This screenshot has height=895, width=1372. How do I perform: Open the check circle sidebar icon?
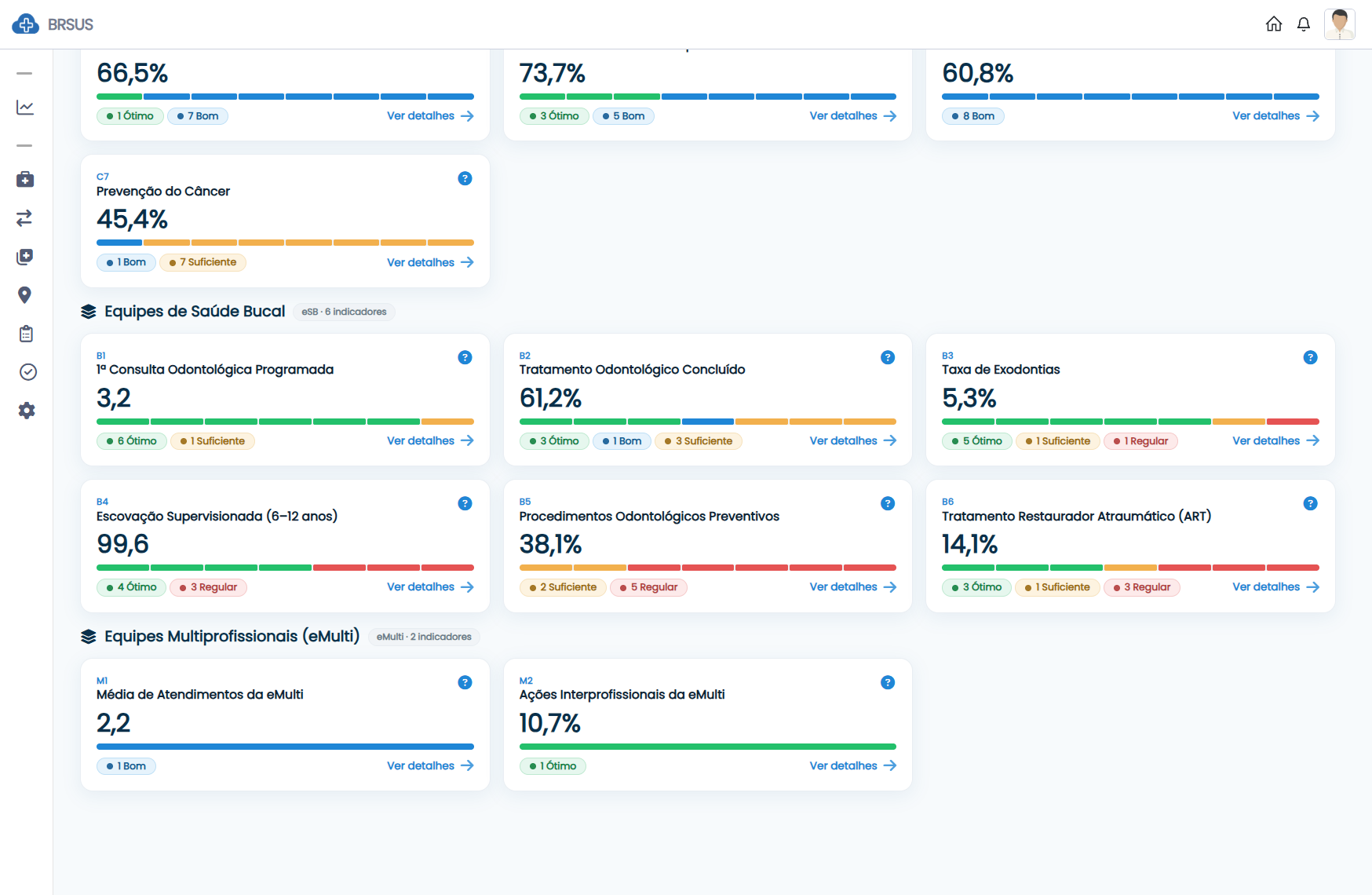(x=27, y=372)
